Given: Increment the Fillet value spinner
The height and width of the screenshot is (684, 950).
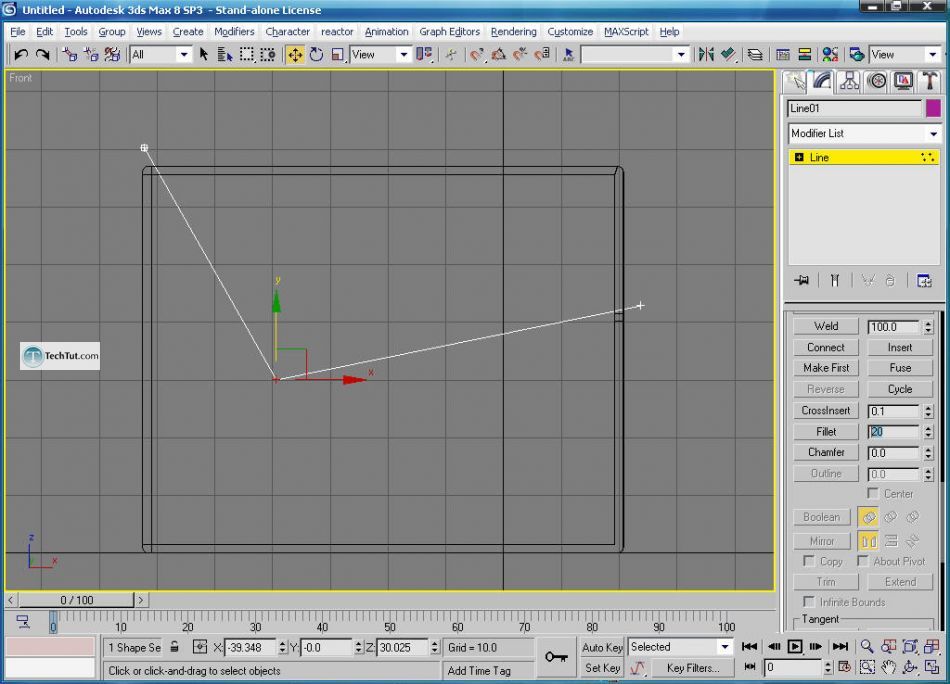Looking at the screenshot, I should pyautogui.click(x=928, y=428).
